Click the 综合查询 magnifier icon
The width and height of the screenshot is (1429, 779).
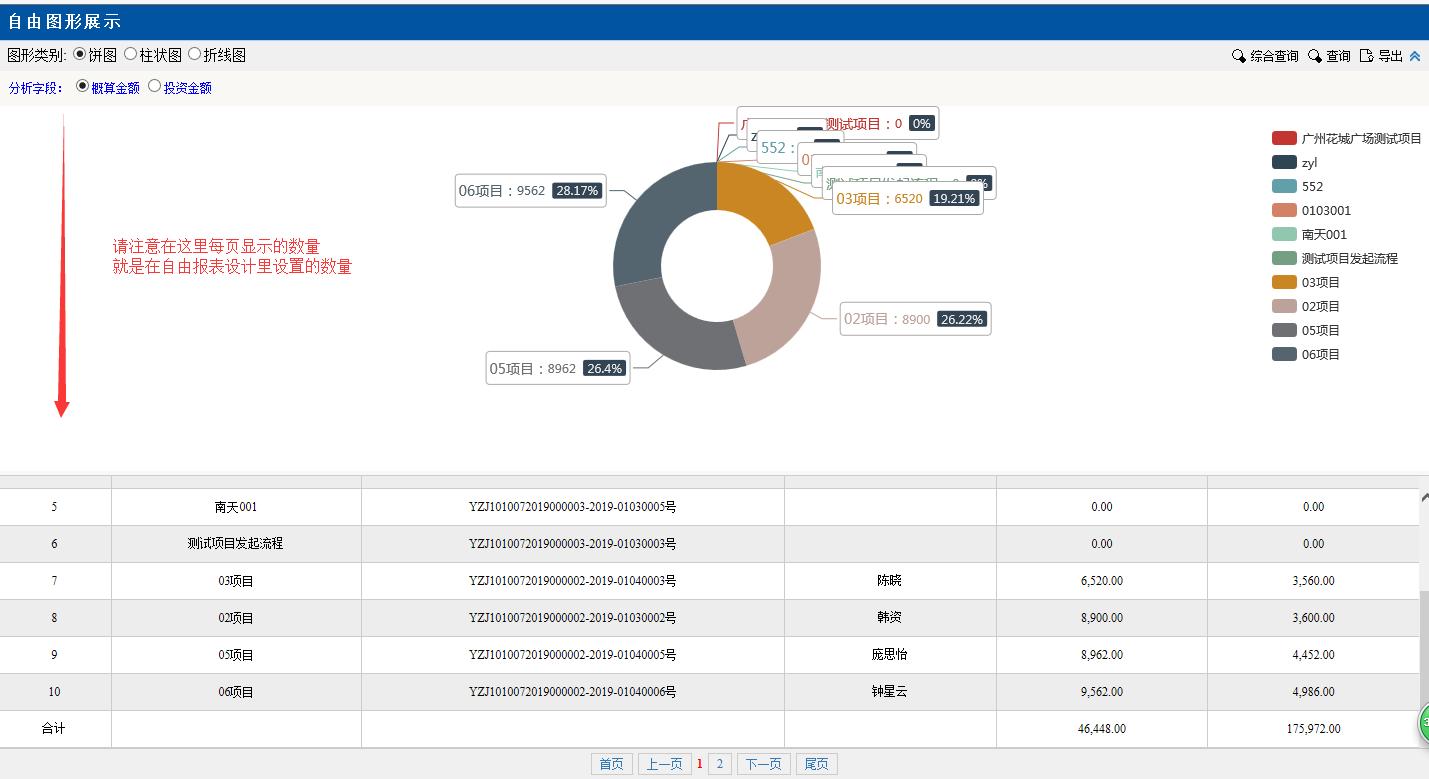[1238, 56]
